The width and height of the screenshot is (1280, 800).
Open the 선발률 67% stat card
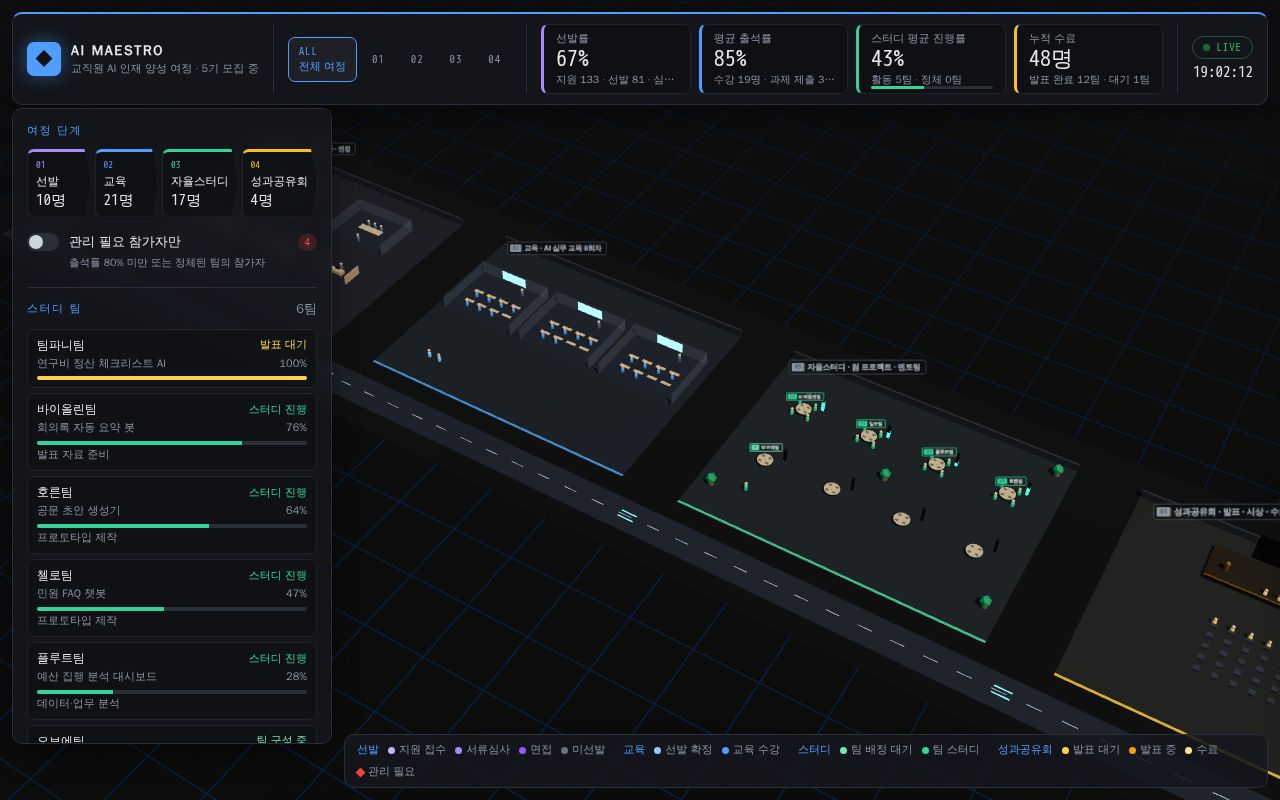pyautogui.click(x=616, y=59)
